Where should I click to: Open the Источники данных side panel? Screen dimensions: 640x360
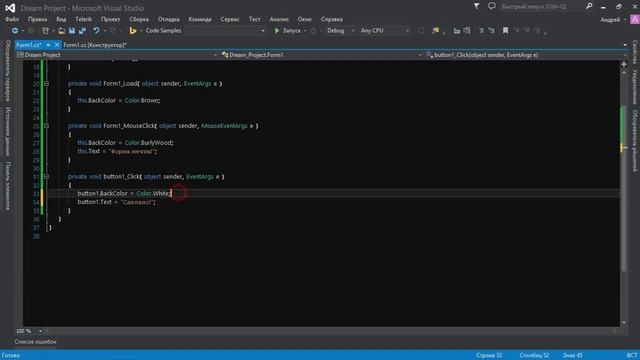(x=7, y=131)
